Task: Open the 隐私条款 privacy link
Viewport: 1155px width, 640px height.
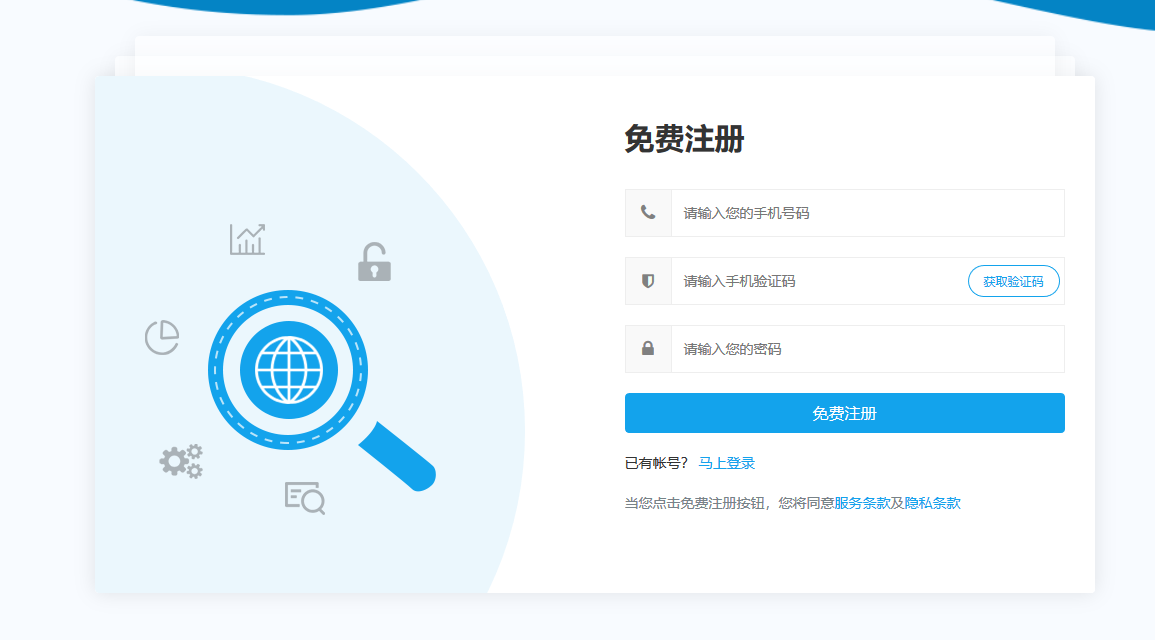Action: (932, 503)
